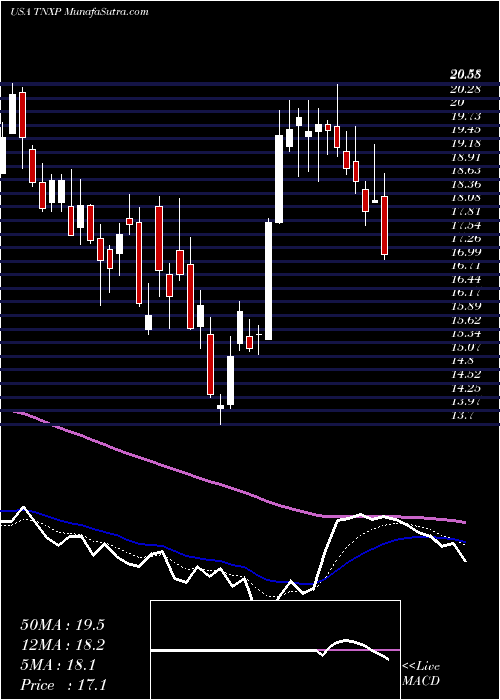Click the 20.28 price axis label
The image size is (500, 700).
tap(466, 89)
